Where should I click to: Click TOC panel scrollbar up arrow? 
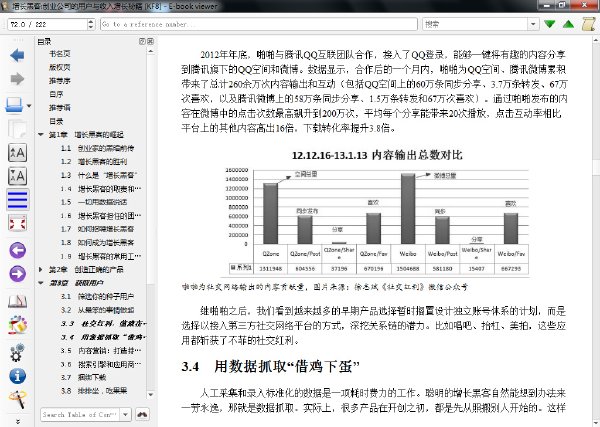150,51
